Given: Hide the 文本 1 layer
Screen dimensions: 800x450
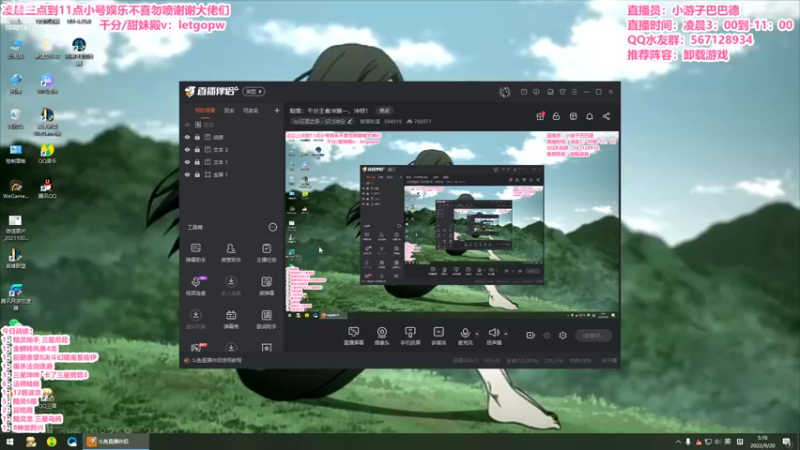Looking at the screenshot, I should coord(187,162).
